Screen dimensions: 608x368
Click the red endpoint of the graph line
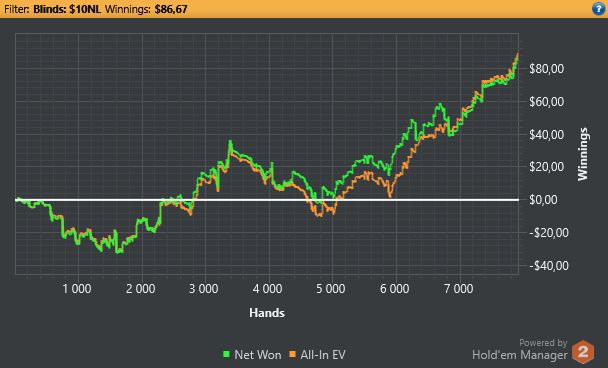[518, 55]
